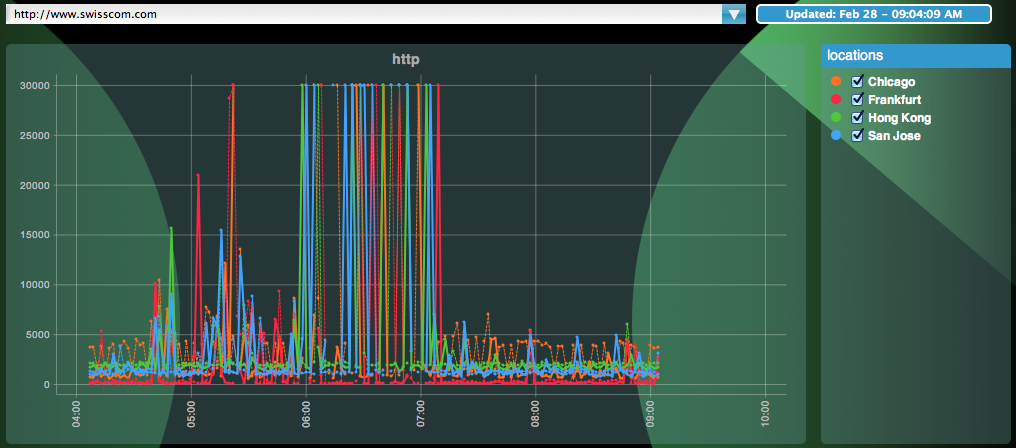Uncheck the Chicago location checkbox

pyautogui.click(x=857, y=82)
